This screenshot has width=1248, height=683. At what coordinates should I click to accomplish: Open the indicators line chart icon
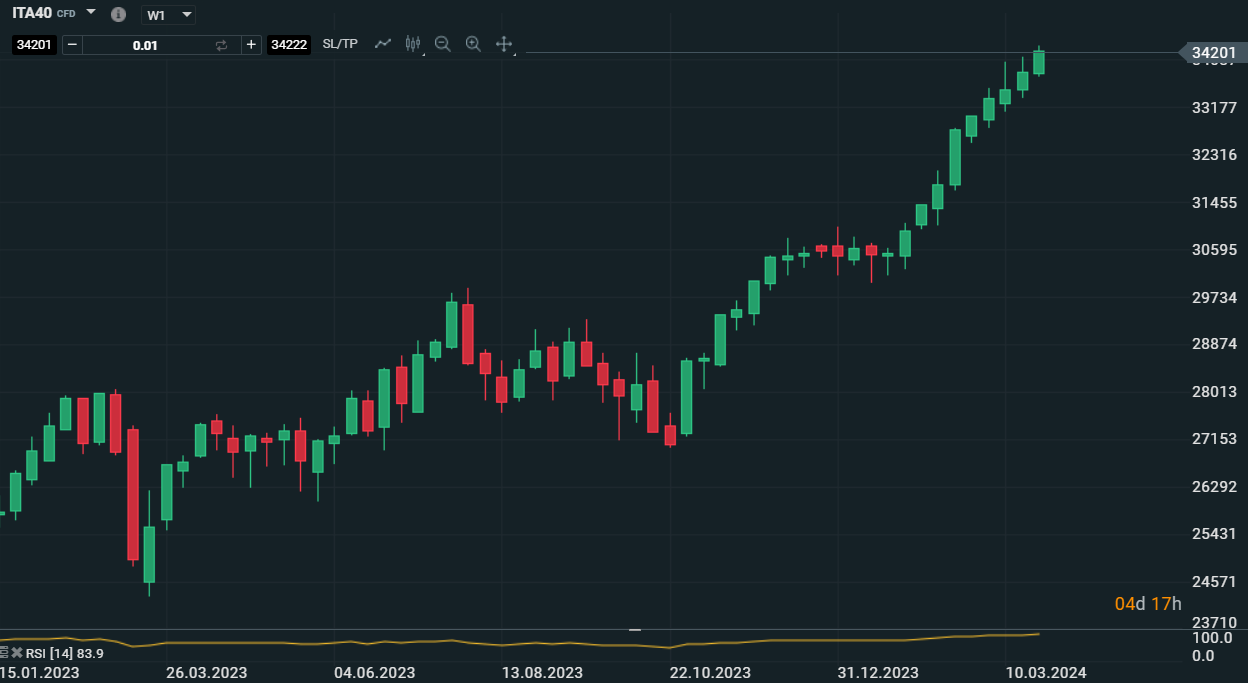383,44
